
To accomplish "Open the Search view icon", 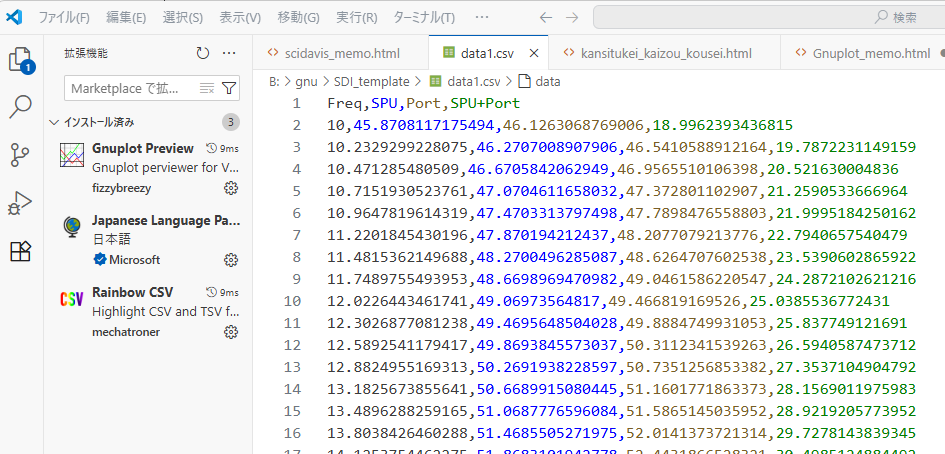I will tap(21, 107).
